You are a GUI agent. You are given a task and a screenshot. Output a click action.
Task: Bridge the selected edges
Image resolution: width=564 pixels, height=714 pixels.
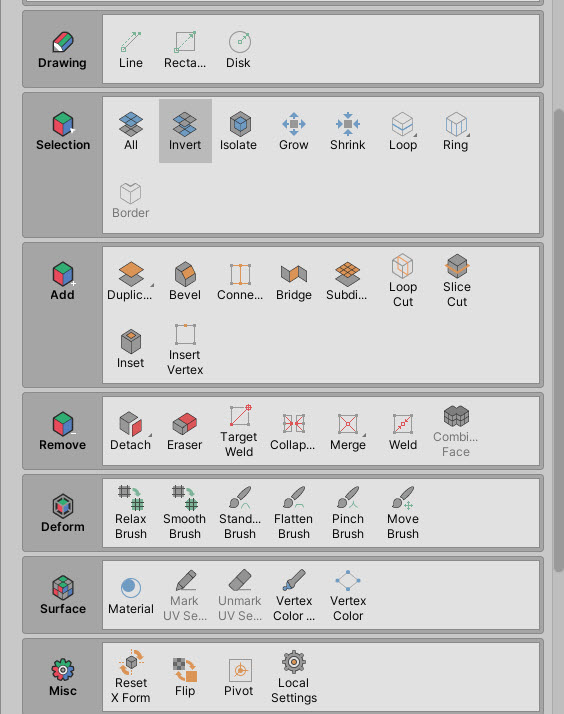(x=294, y=281)
